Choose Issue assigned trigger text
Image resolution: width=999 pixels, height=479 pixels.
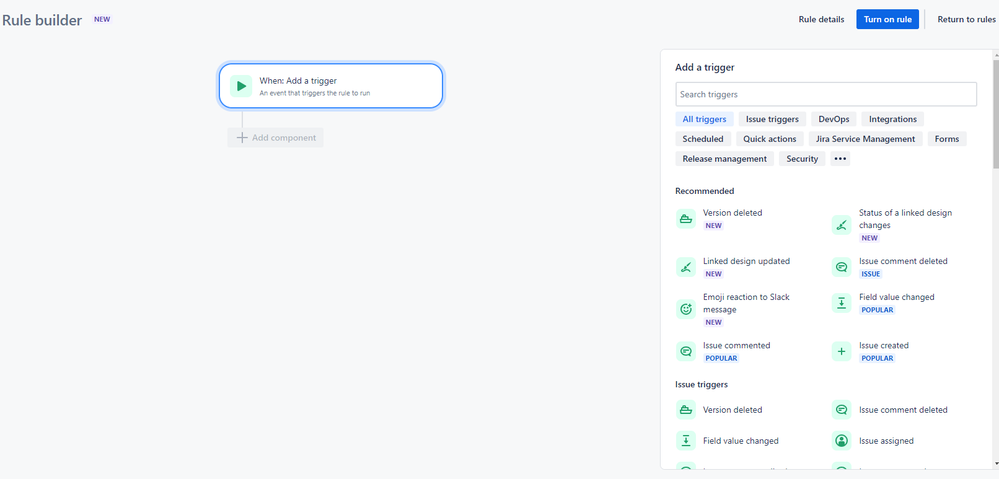(x=886, y=441)
